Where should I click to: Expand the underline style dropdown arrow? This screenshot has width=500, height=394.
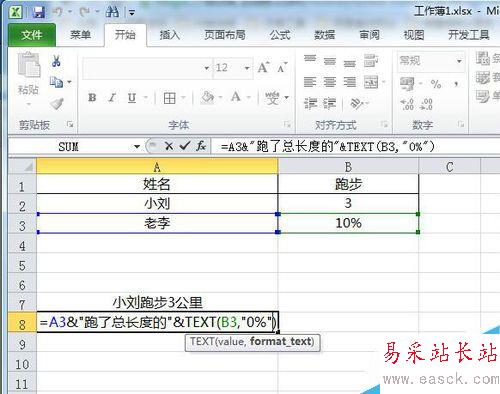coord(146,98)
